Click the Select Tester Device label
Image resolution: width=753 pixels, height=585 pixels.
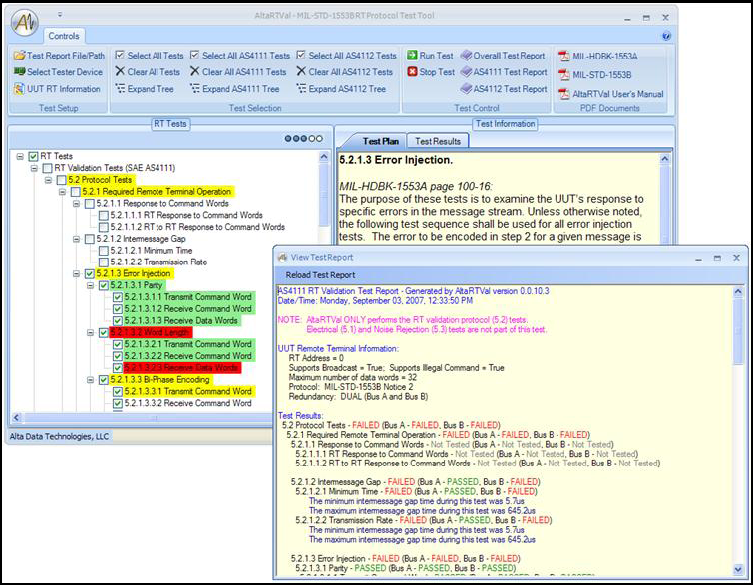(x=65, y=72)
